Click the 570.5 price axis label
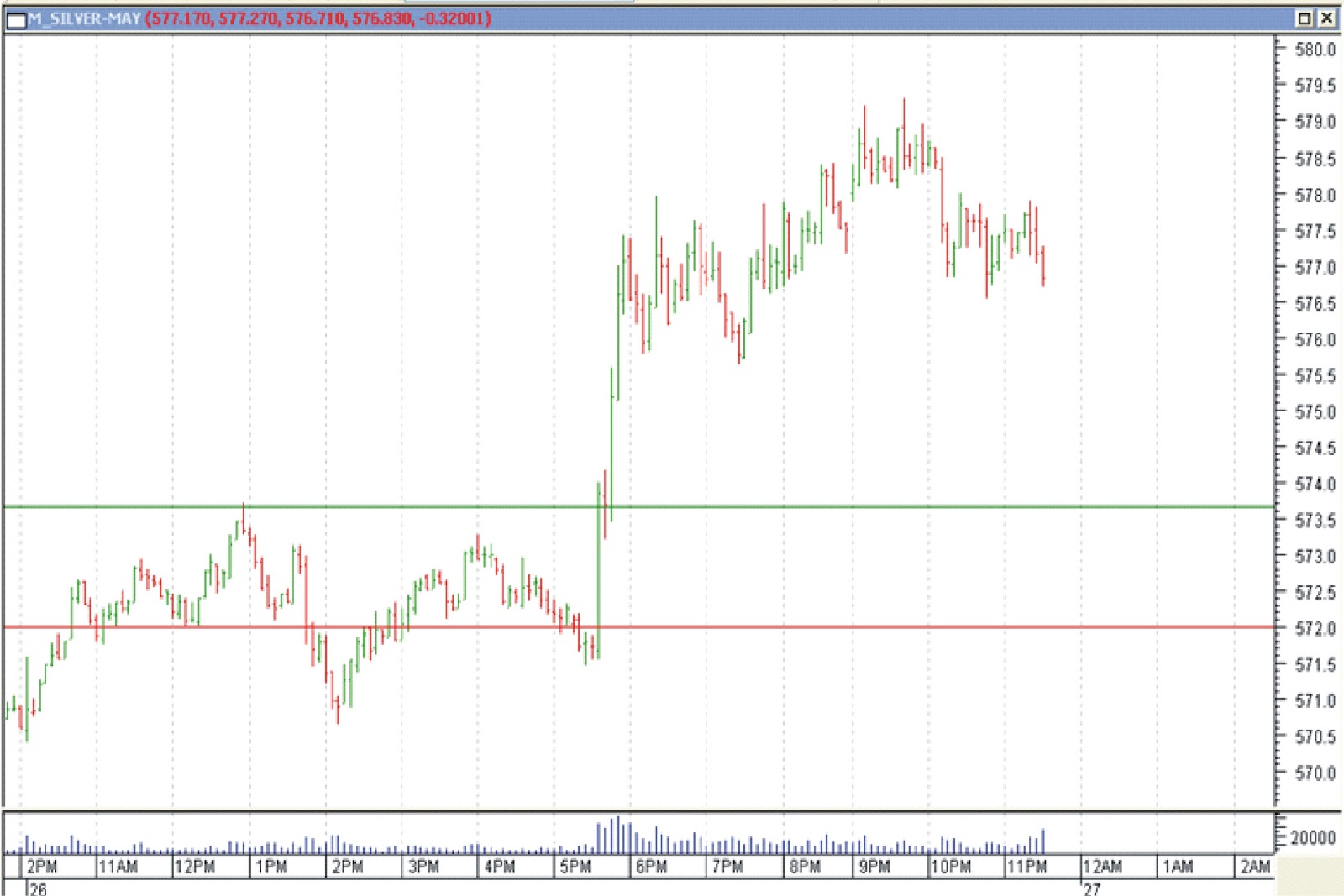The height and width of the screenshot is (896, 1344). click(x=1315, y=736)
